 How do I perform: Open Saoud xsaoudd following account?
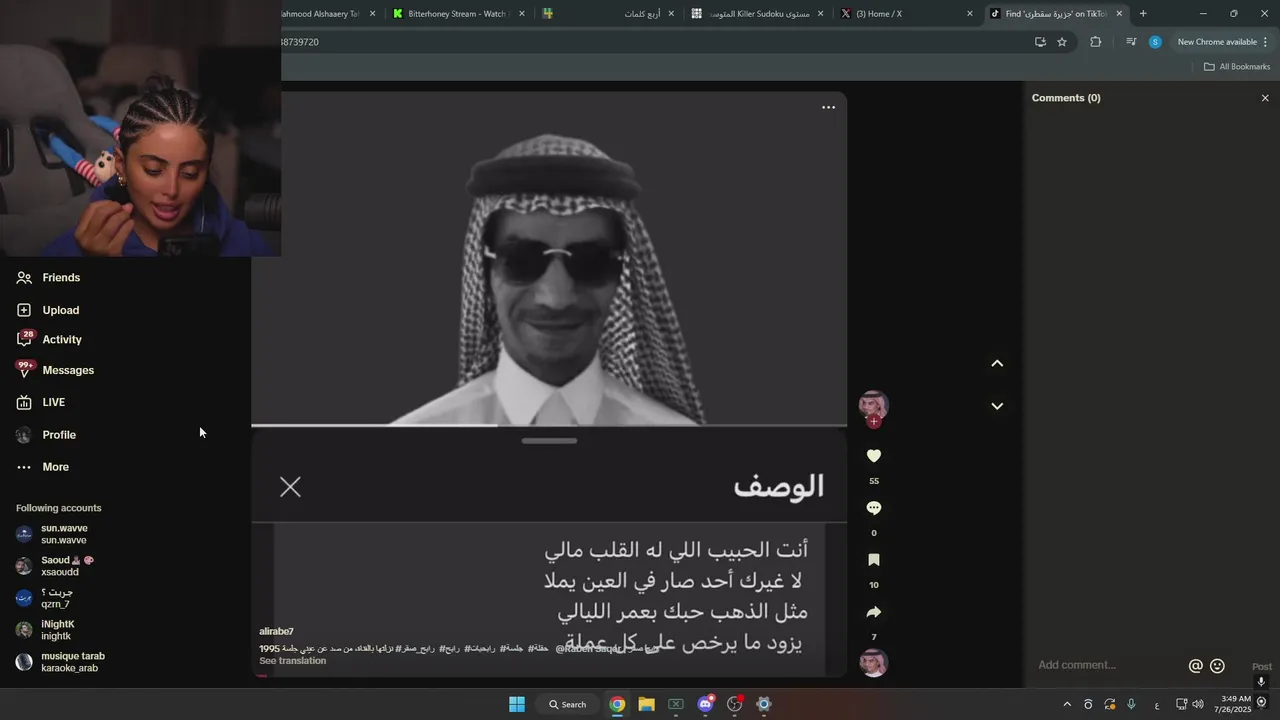tap(55, 566)
